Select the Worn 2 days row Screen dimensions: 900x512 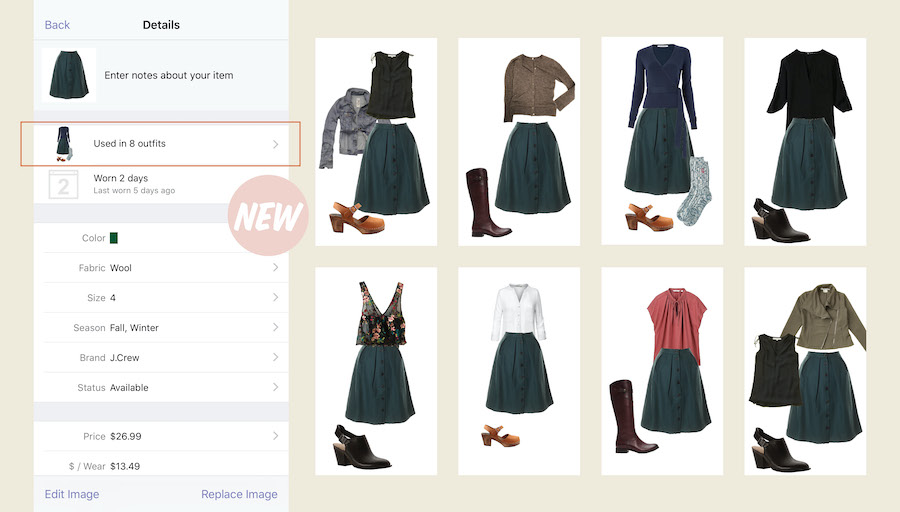161,184
